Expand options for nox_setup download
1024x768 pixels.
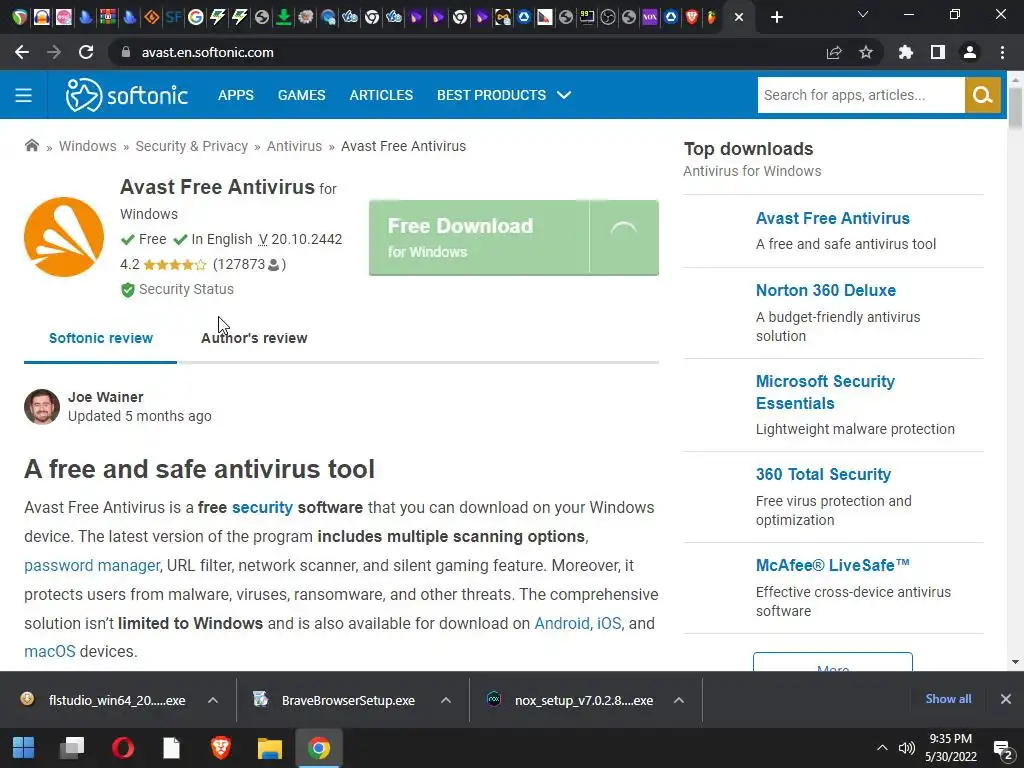tap(679, 700)
